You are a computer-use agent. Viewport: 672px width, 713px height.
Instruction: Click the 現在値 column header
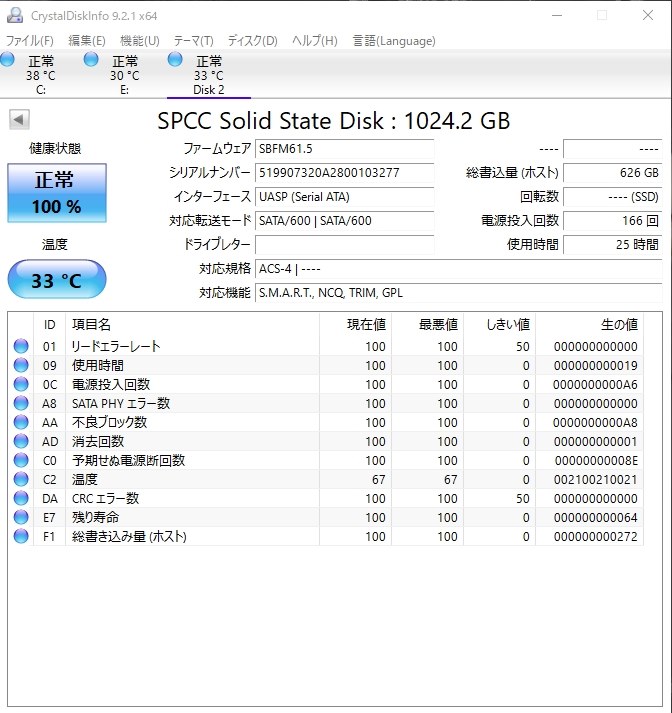pyautogui.click(x=356, y=325)
